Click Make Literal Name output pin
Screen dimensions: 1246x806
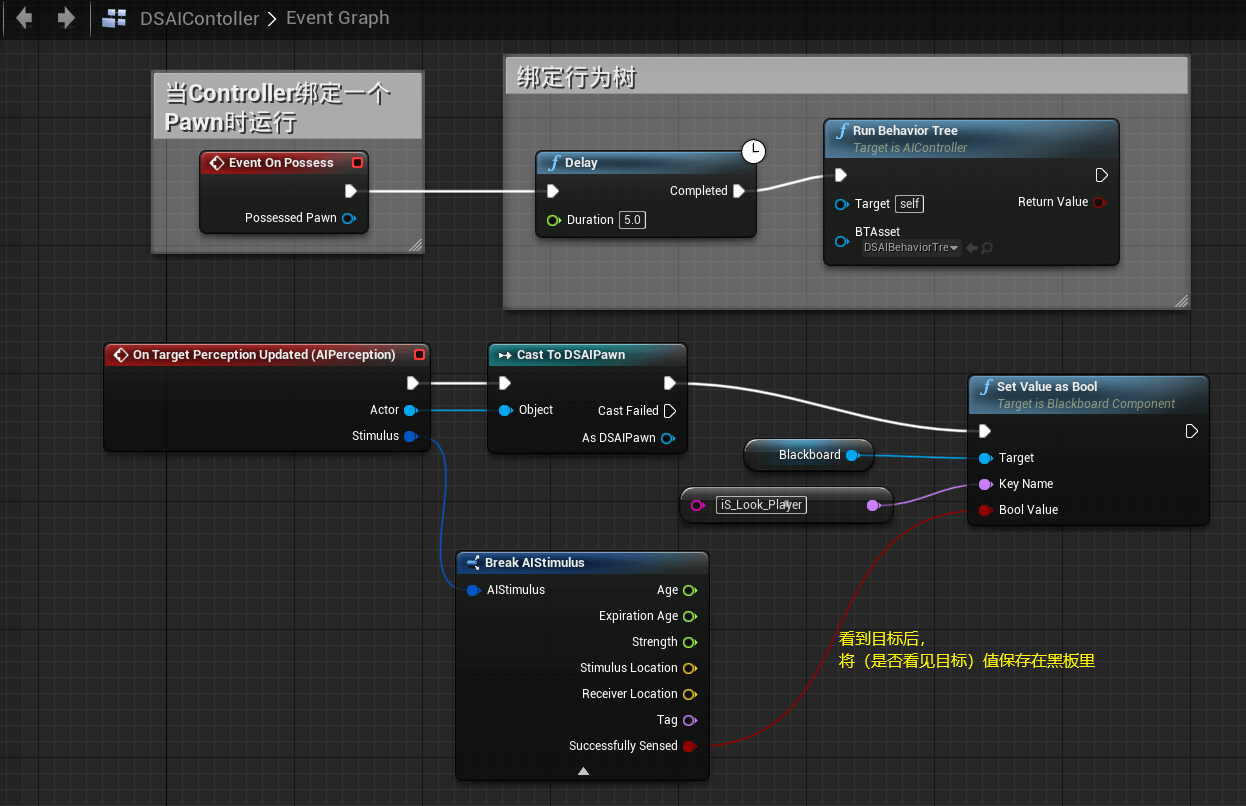click(873, 506)
